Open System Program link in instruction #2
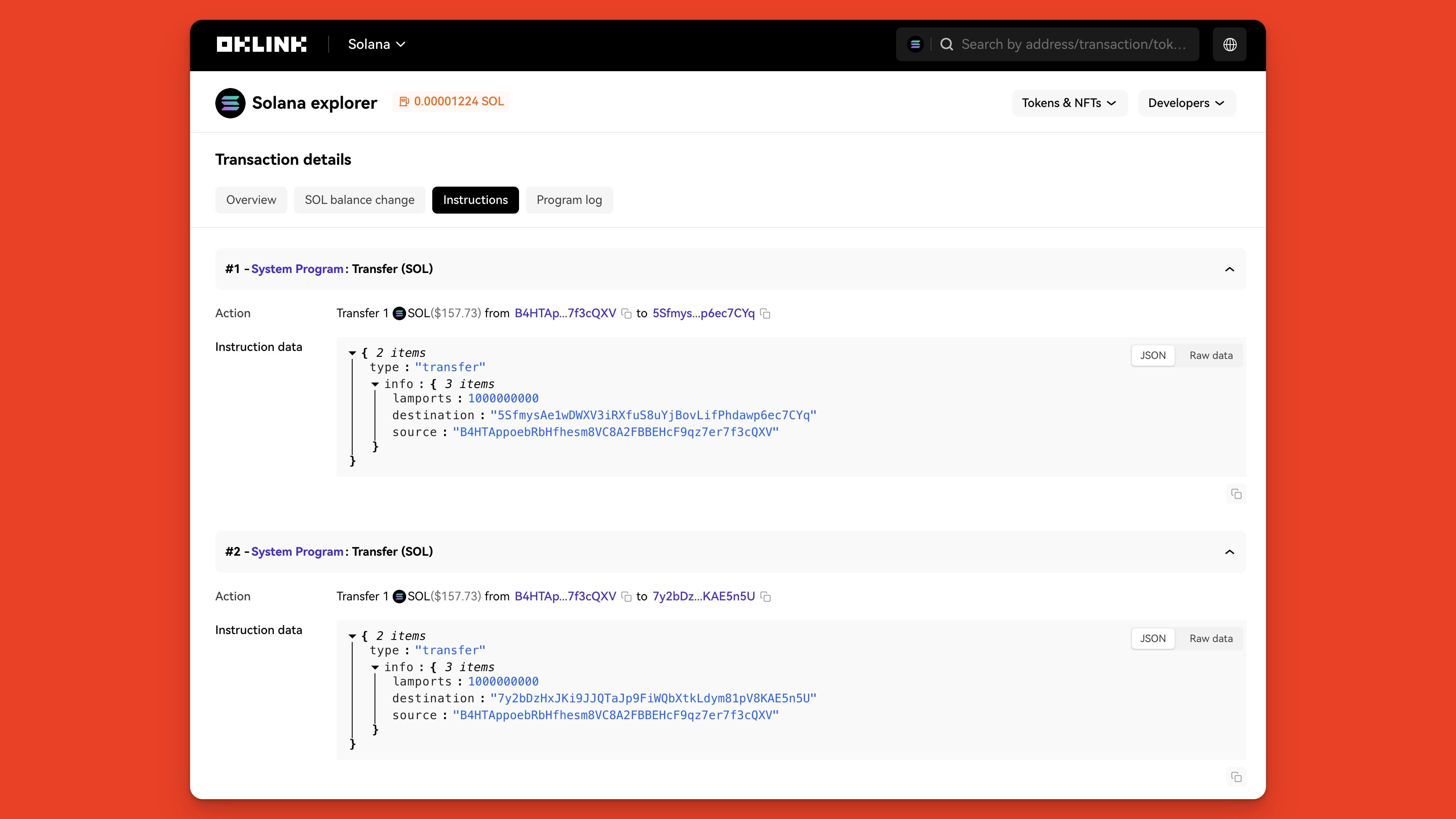 click(297, 551)
